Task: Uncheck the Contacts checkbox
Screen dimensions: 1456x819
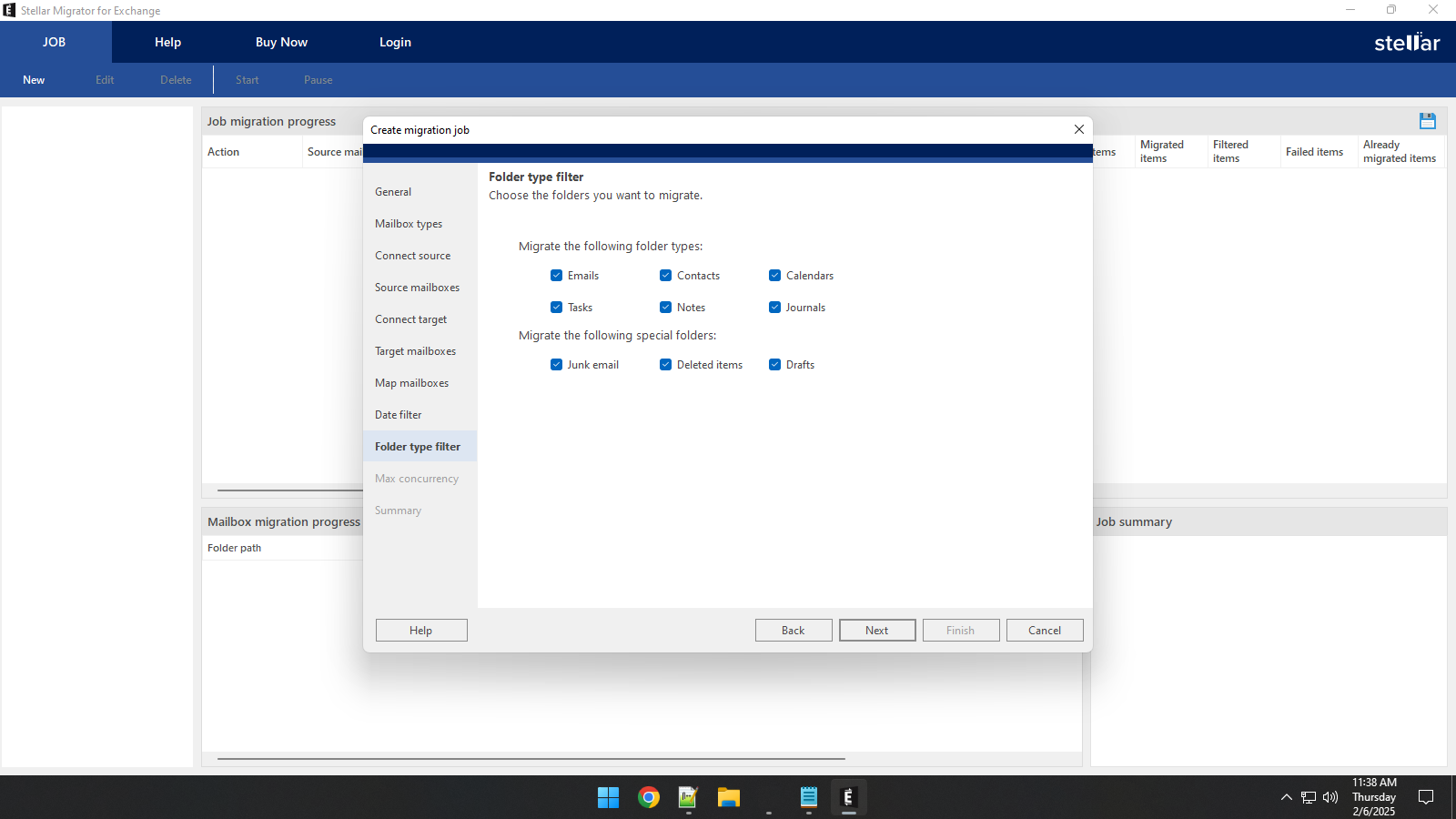Action: (665, 276)
